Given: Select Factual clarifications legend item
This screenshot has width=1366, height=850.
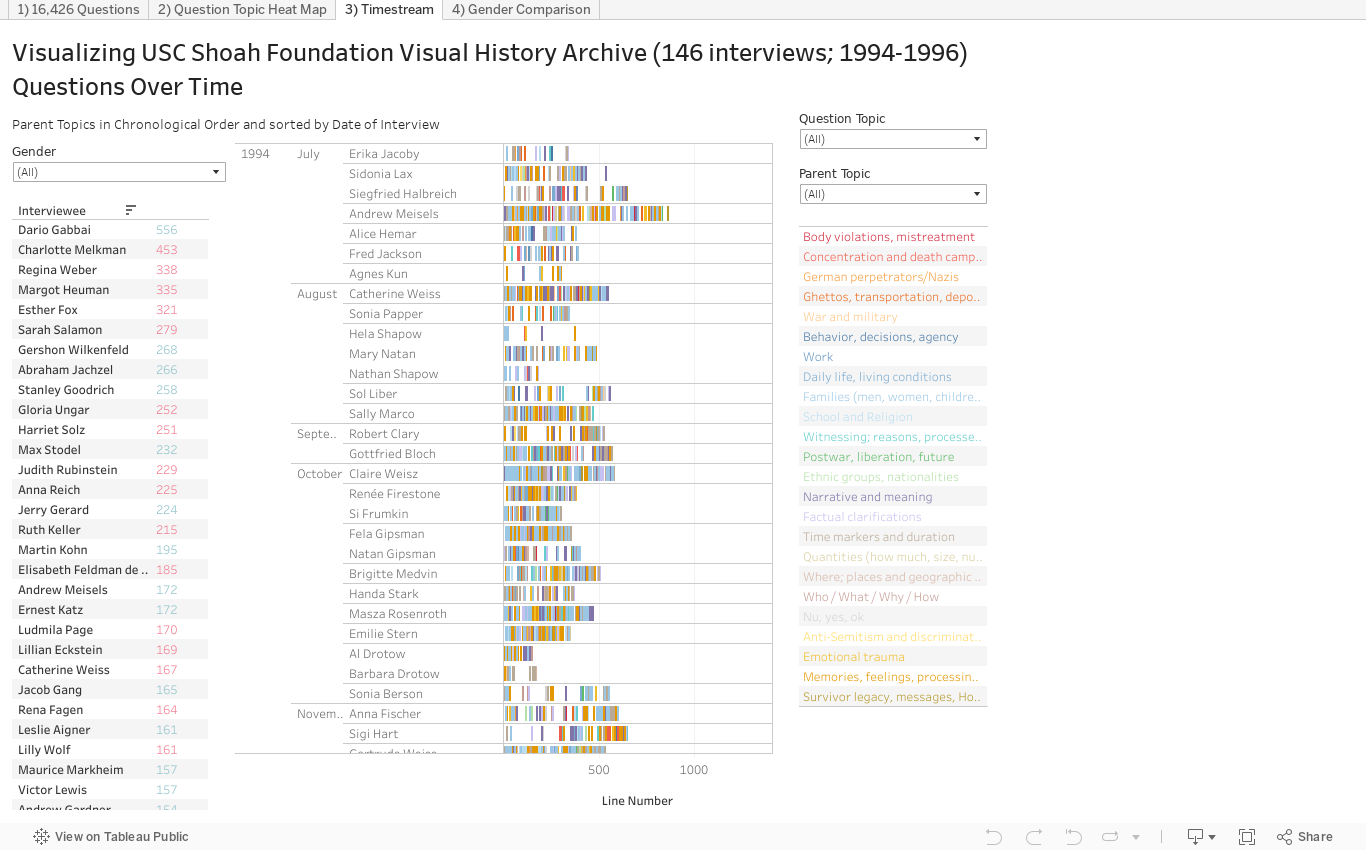Looking at the screenshot, I should 893,517.
